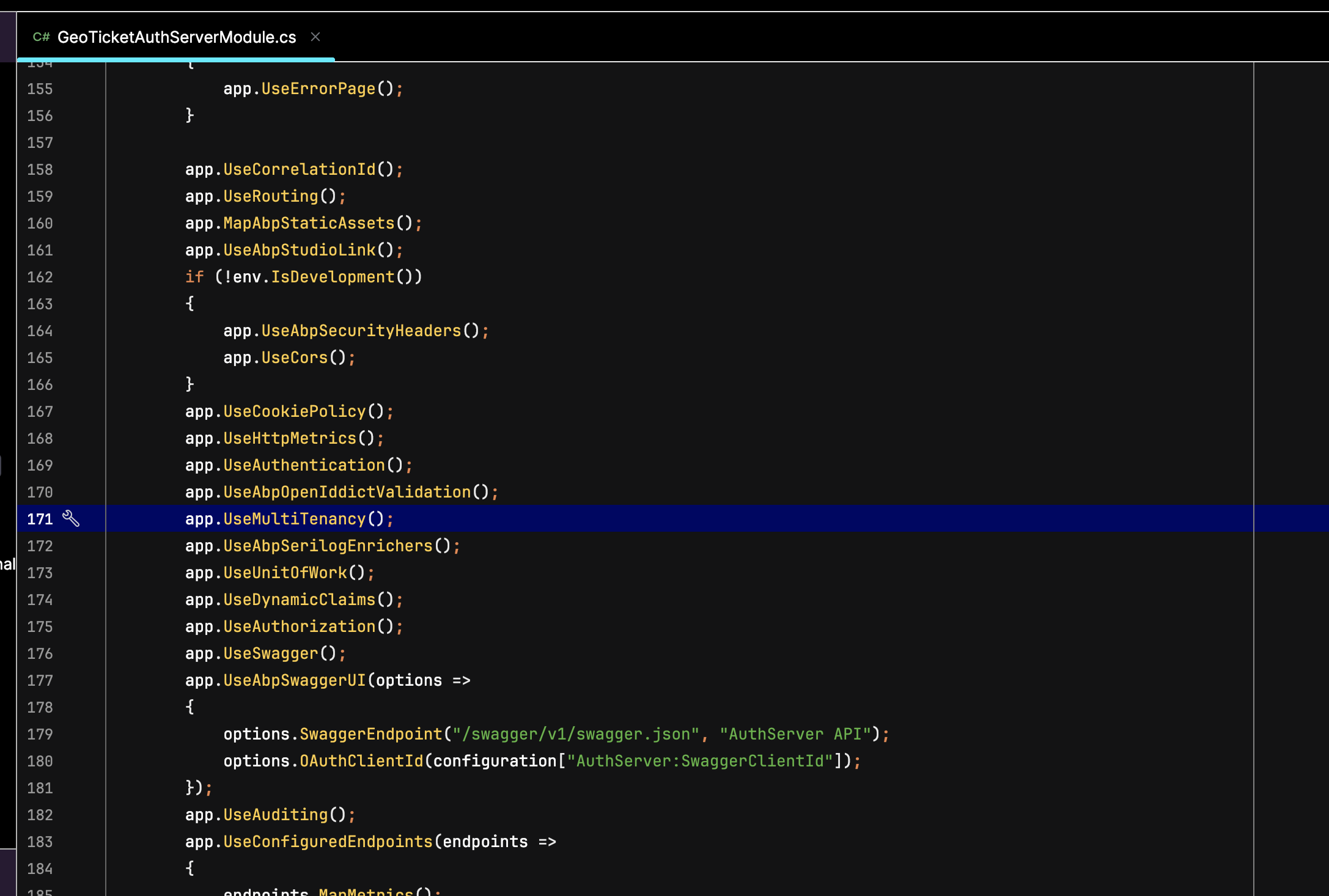The width and height of the screenshot is (1329, 896).
Task: Click the "AuthServer:SwaggerClientId" string
Action: coord(700,761)
